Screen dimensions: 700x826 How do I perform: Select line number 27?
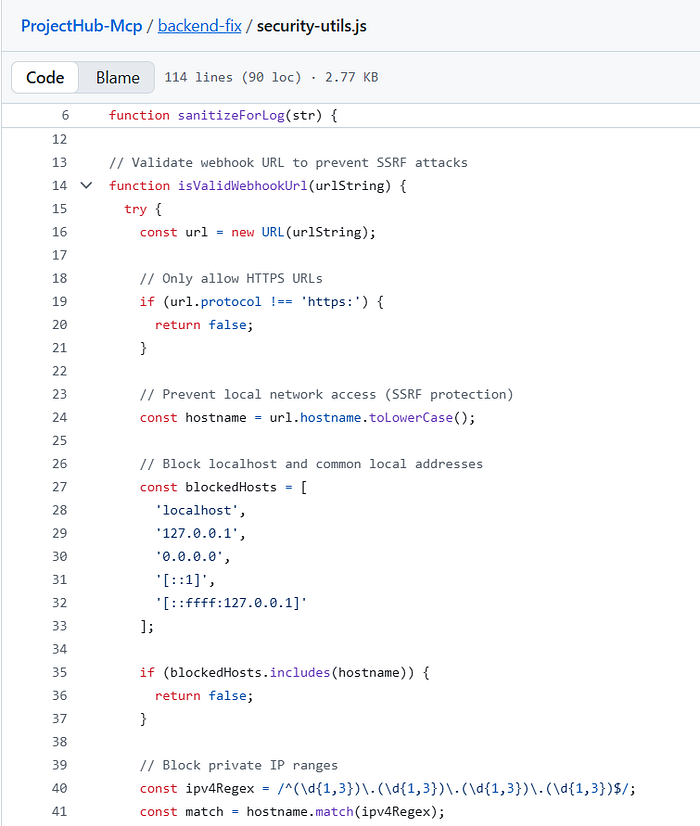[60, 487]
